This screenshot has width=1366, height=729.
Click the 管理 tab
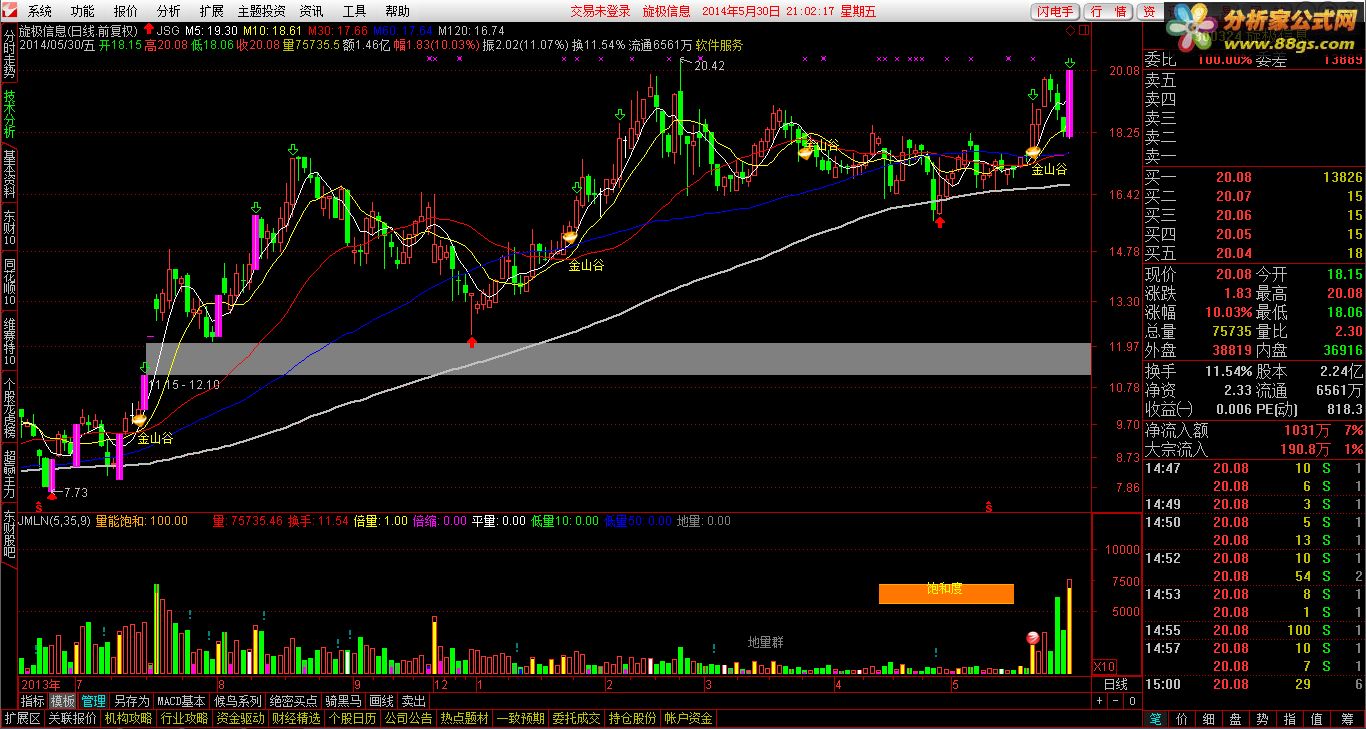coord(94,701)
